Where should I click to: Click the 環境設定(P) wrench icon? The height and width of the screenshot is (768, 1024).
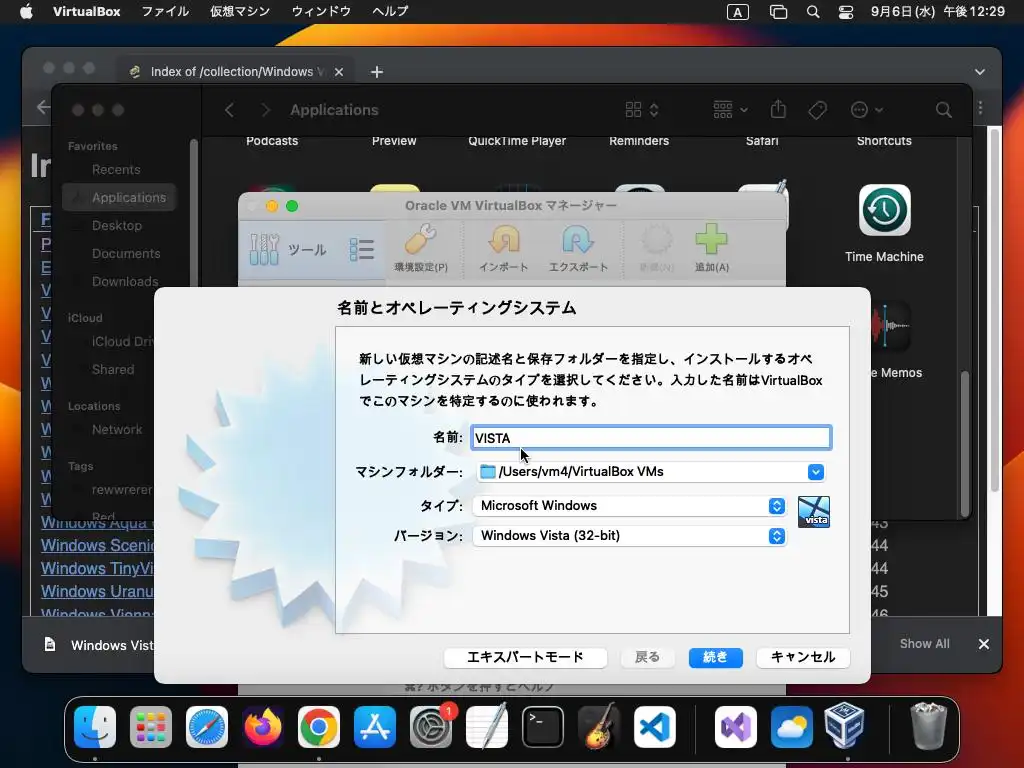coord(421,240)
